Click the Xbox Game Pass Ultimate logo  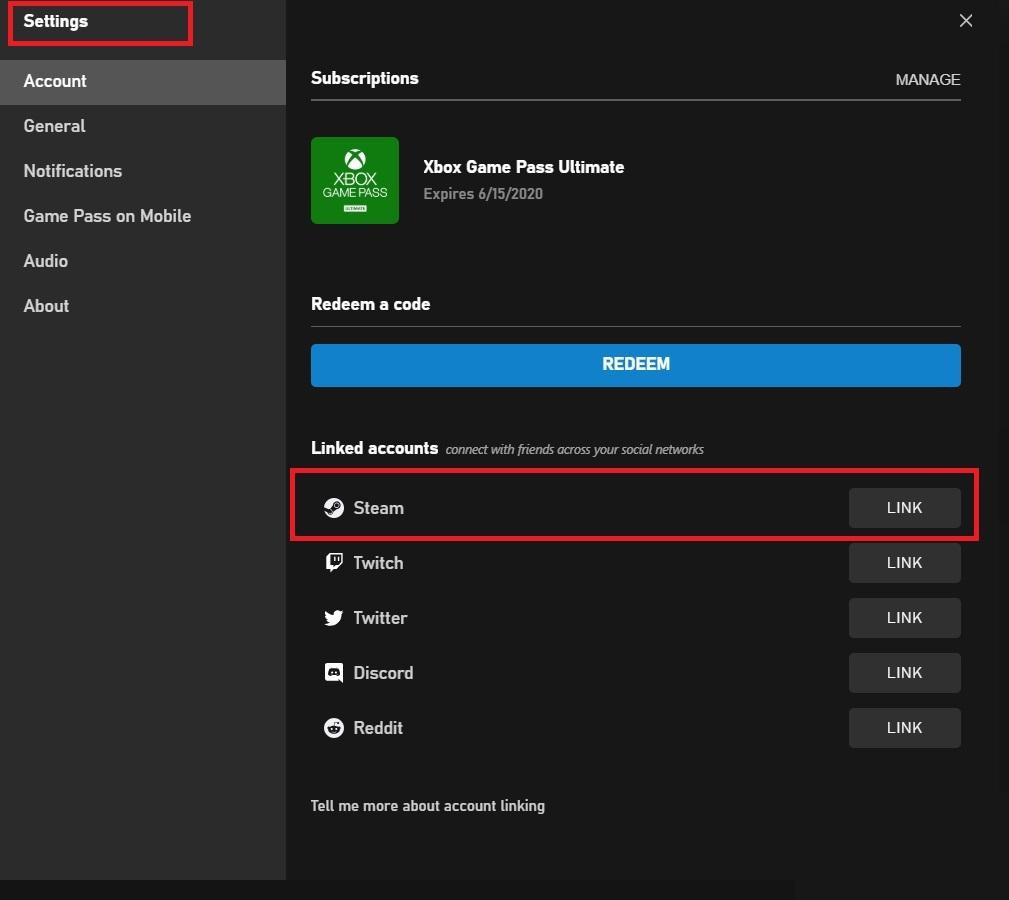point(355,181)
